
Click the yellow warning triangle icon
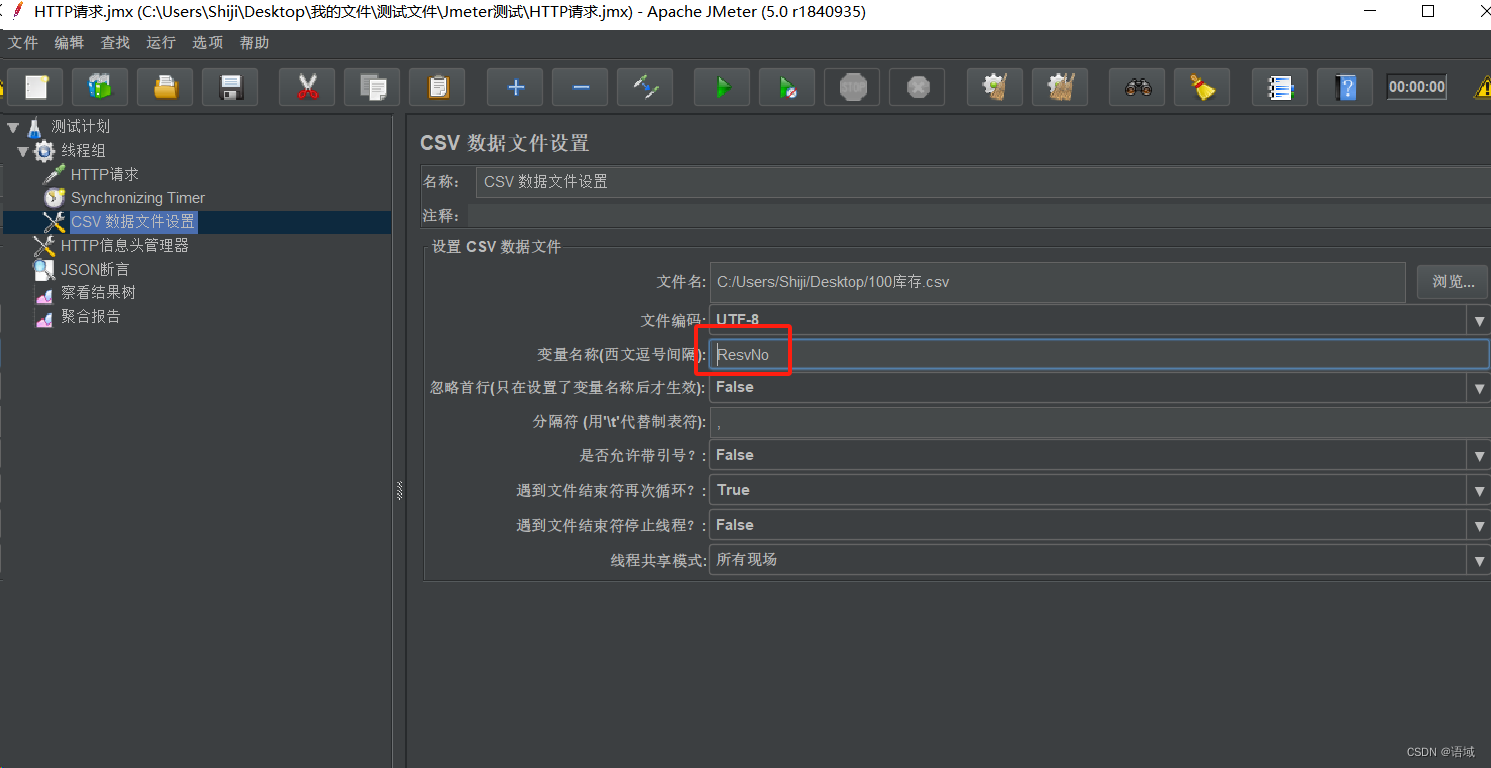pyautogui.click(x=1482, y=87)
